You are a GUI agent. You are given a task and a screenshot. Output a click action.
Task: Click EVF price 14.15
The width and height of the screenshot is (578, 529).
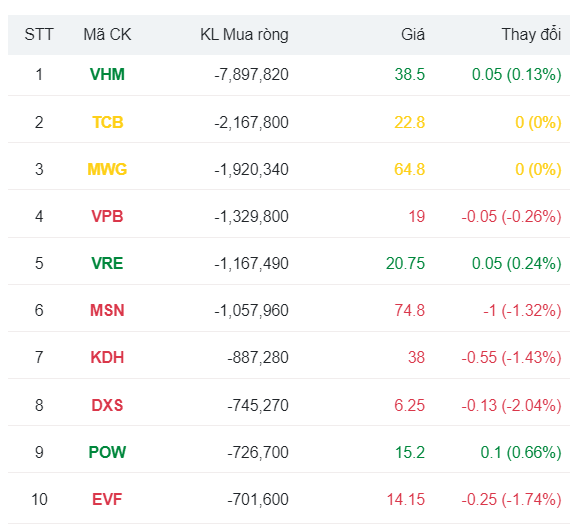click(x=406, y=500)
